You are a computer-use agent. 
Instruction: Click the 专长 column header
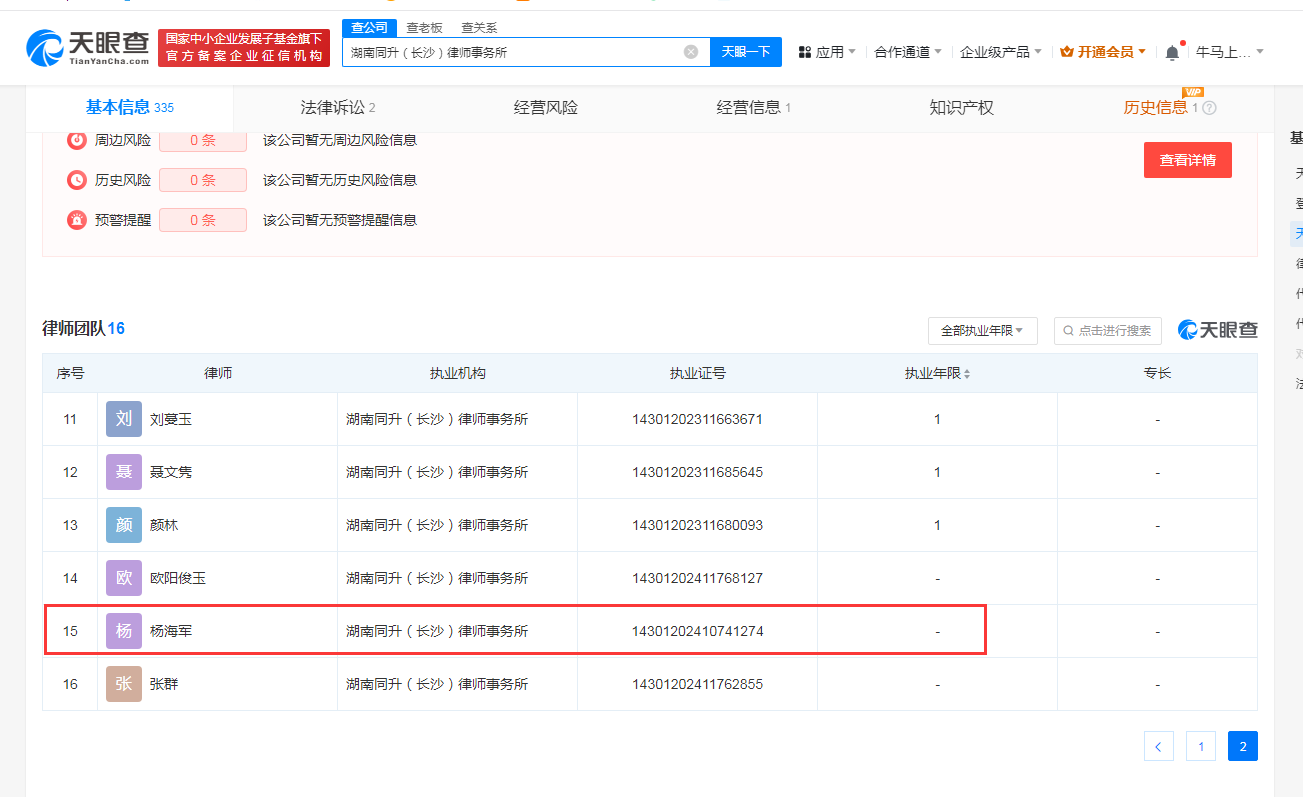(1157, 373)
